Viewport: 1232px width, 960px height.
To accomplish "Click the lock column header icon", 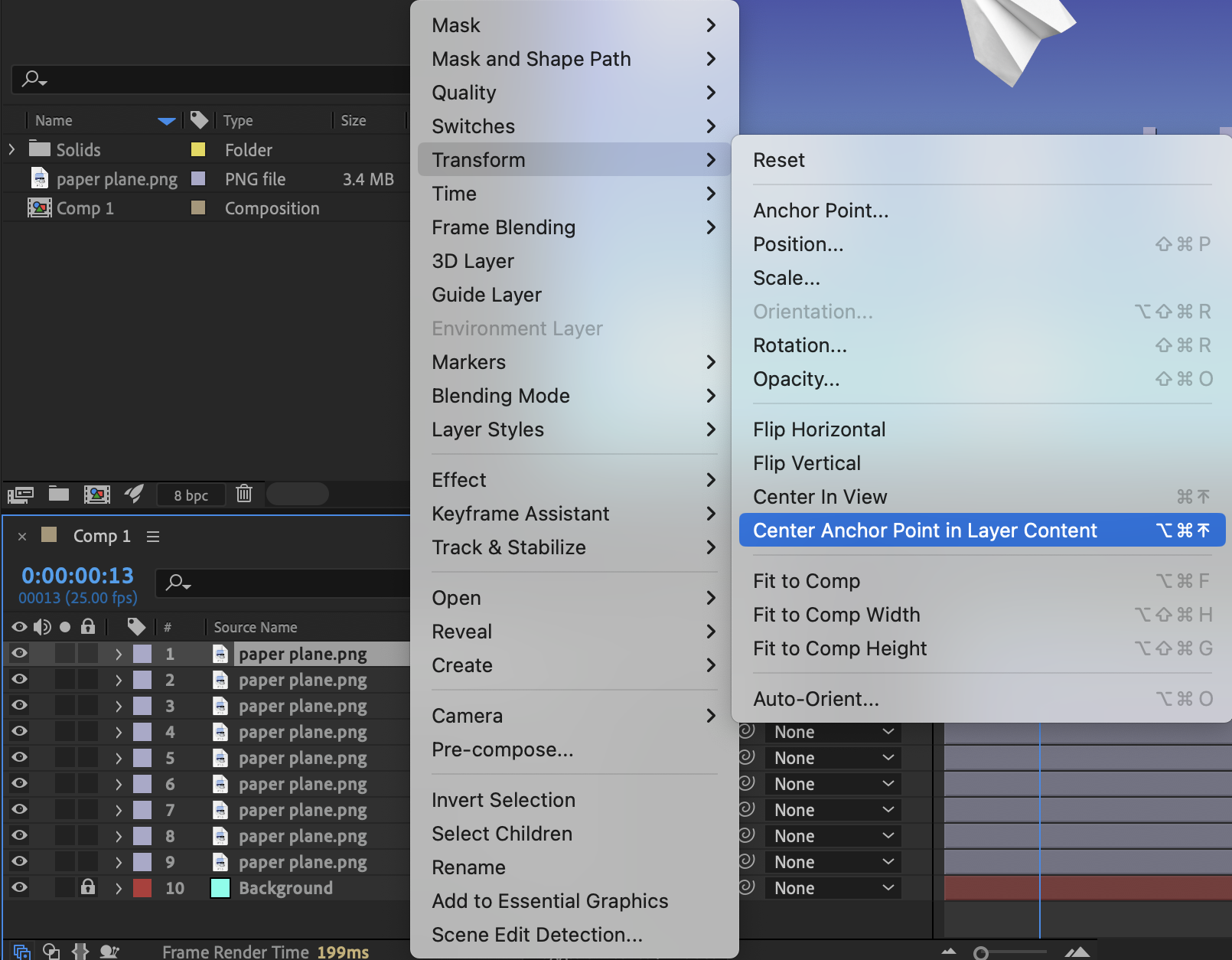I will pos(88,627).
